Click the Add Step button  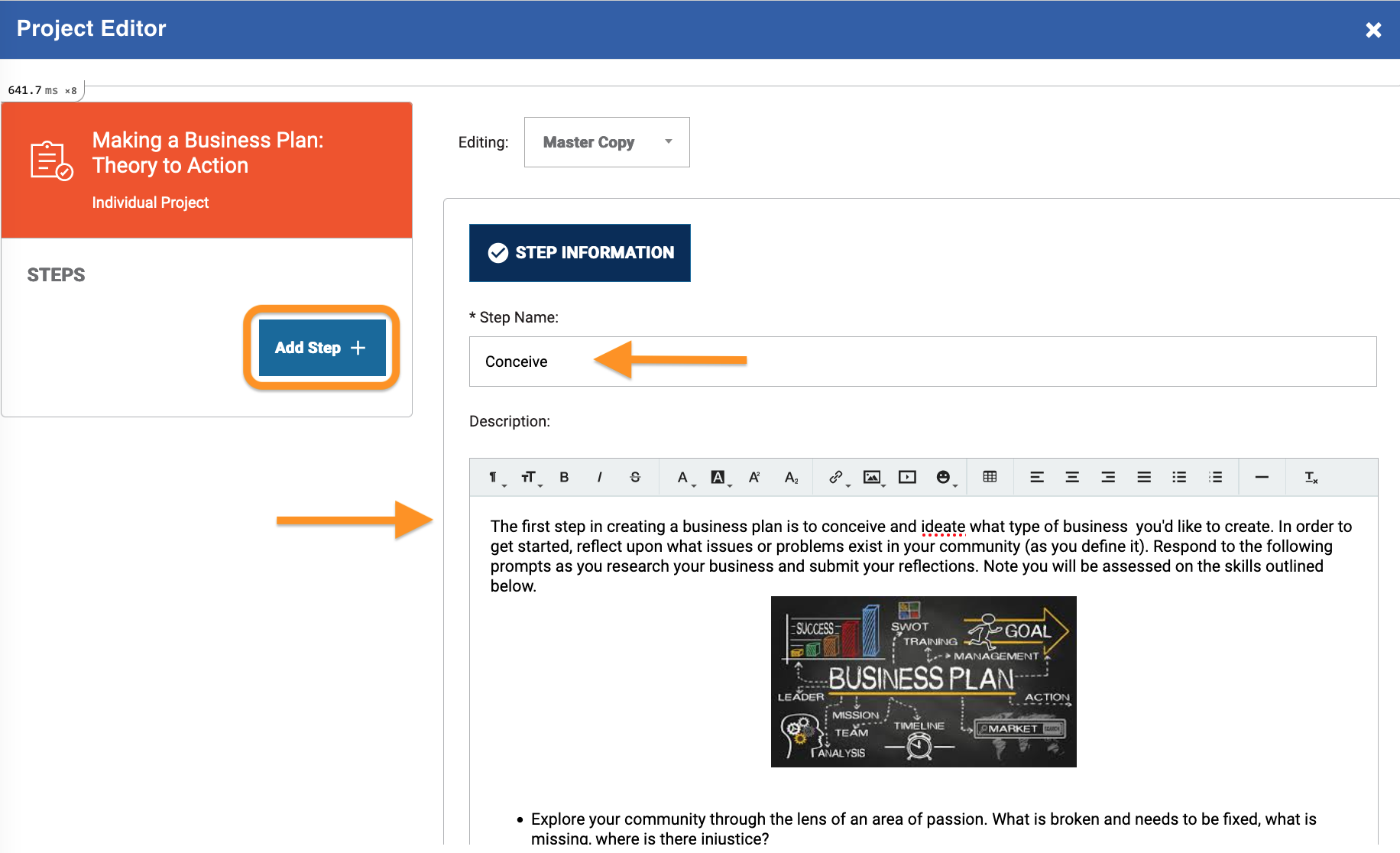pos(322,348)
